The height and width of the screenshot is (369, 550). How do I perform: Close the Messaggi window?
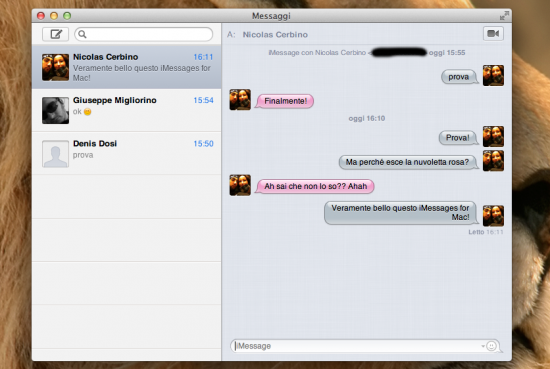(41, 15)
